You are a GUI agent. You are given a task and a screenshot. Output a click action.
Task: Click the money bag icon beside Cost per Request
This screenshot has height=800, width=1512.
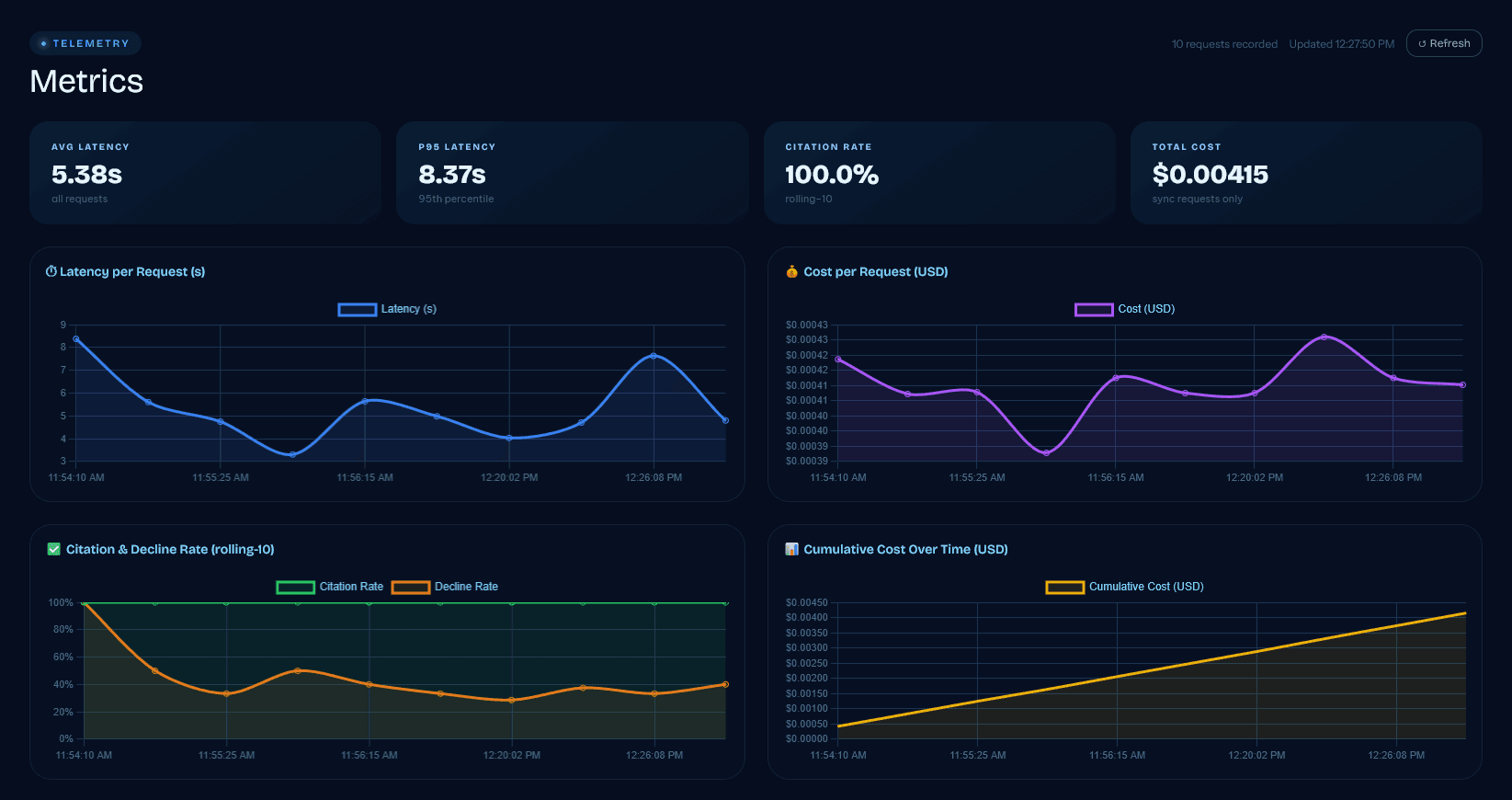791,271
